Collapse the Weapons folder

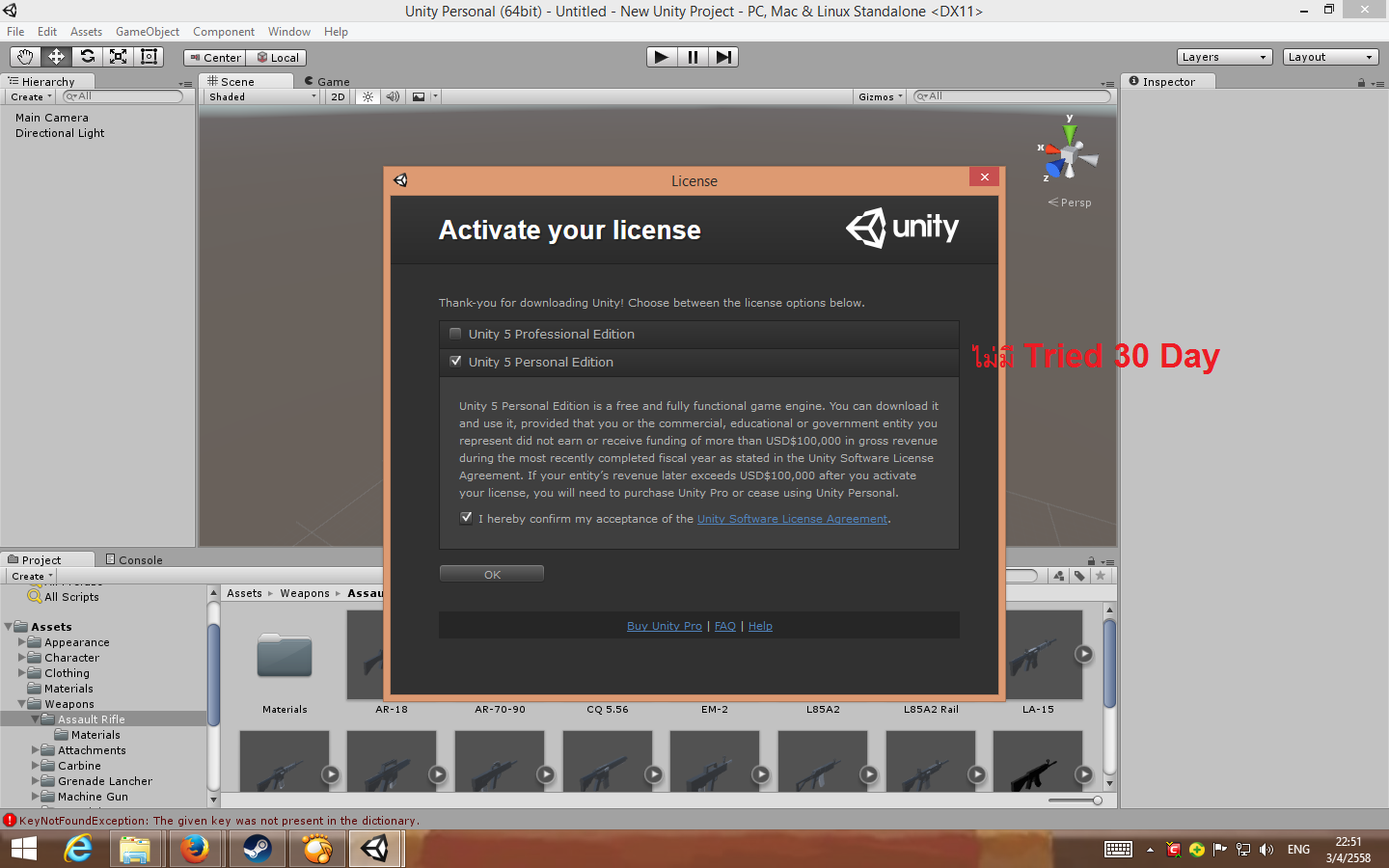(22, 704)
